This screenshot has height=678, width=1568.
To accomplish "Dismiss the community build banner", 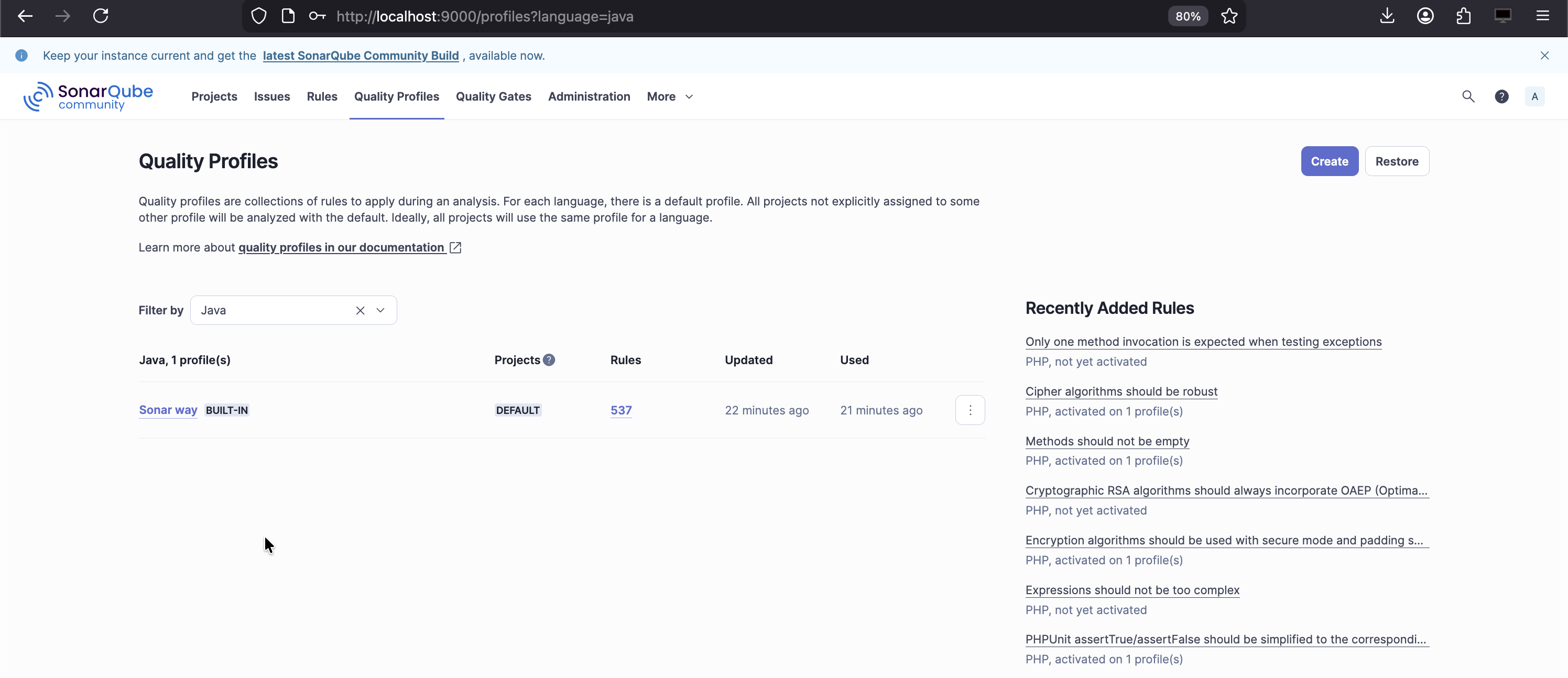I will (x=1544, y=56).
